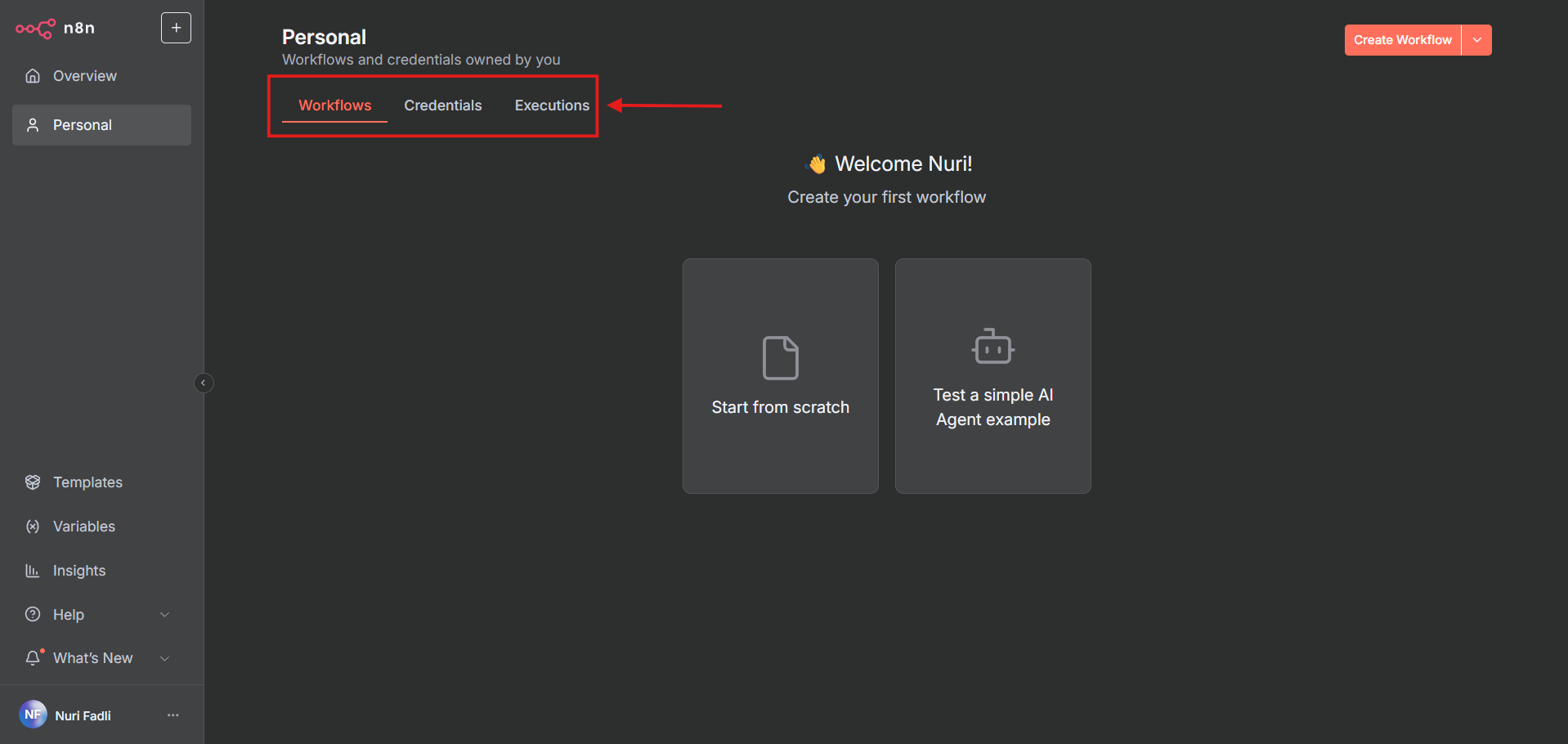The image size is (1568, 744).
Task: Click the Insights bar chart icon
Action: [33, 571]
